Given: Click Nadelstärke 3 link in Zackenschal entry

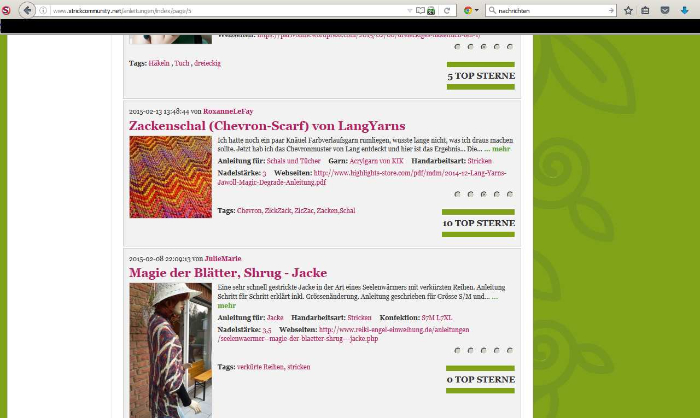Looking at the screenshot, I should pyautogui.click(x=264, y=173).
